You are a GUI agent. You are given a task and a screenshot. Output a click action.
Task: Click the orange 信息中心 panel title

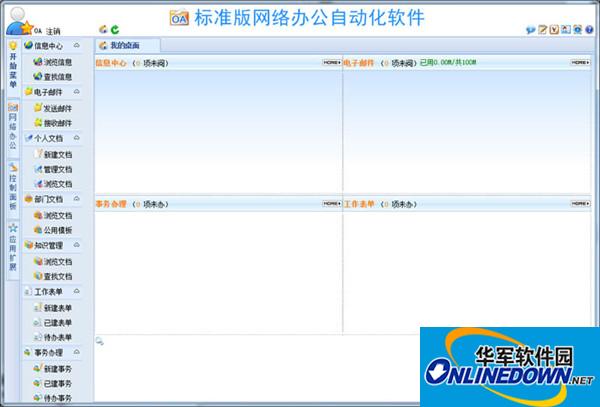[111, 63]
